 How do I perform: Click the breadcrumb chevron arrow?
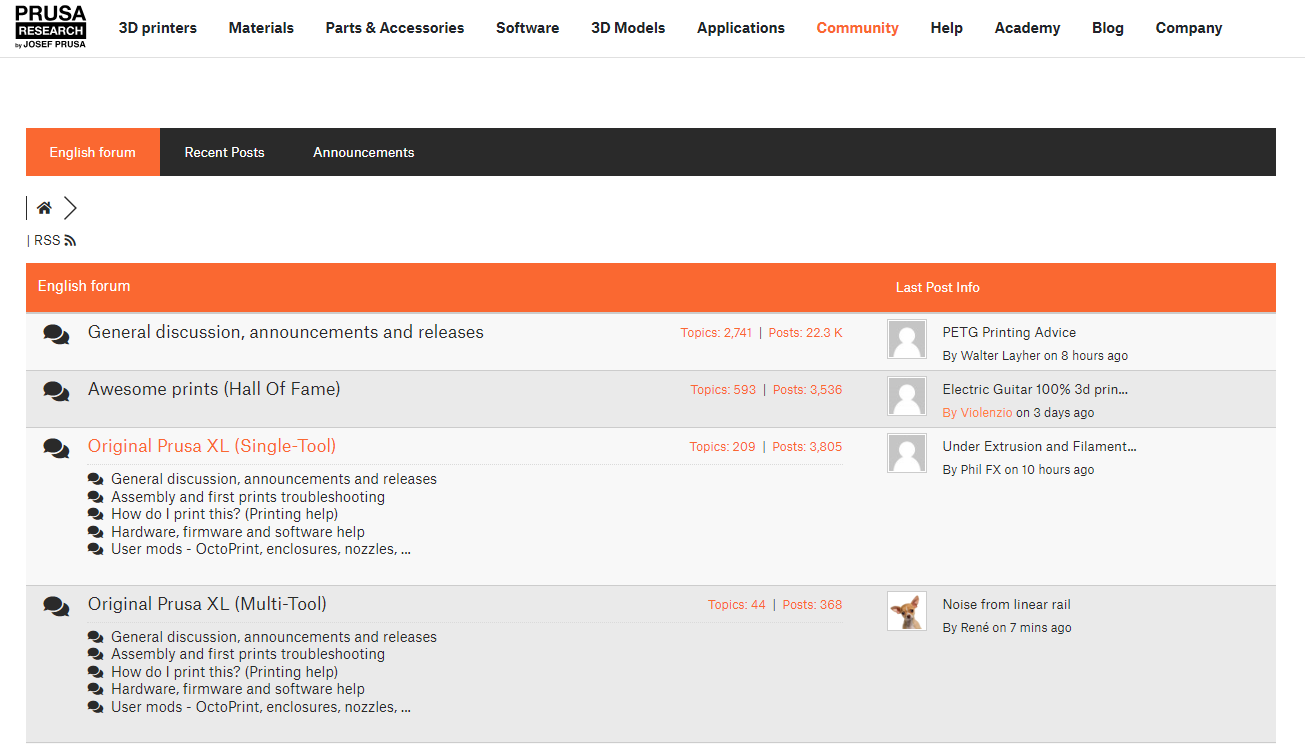coord(70,208)
